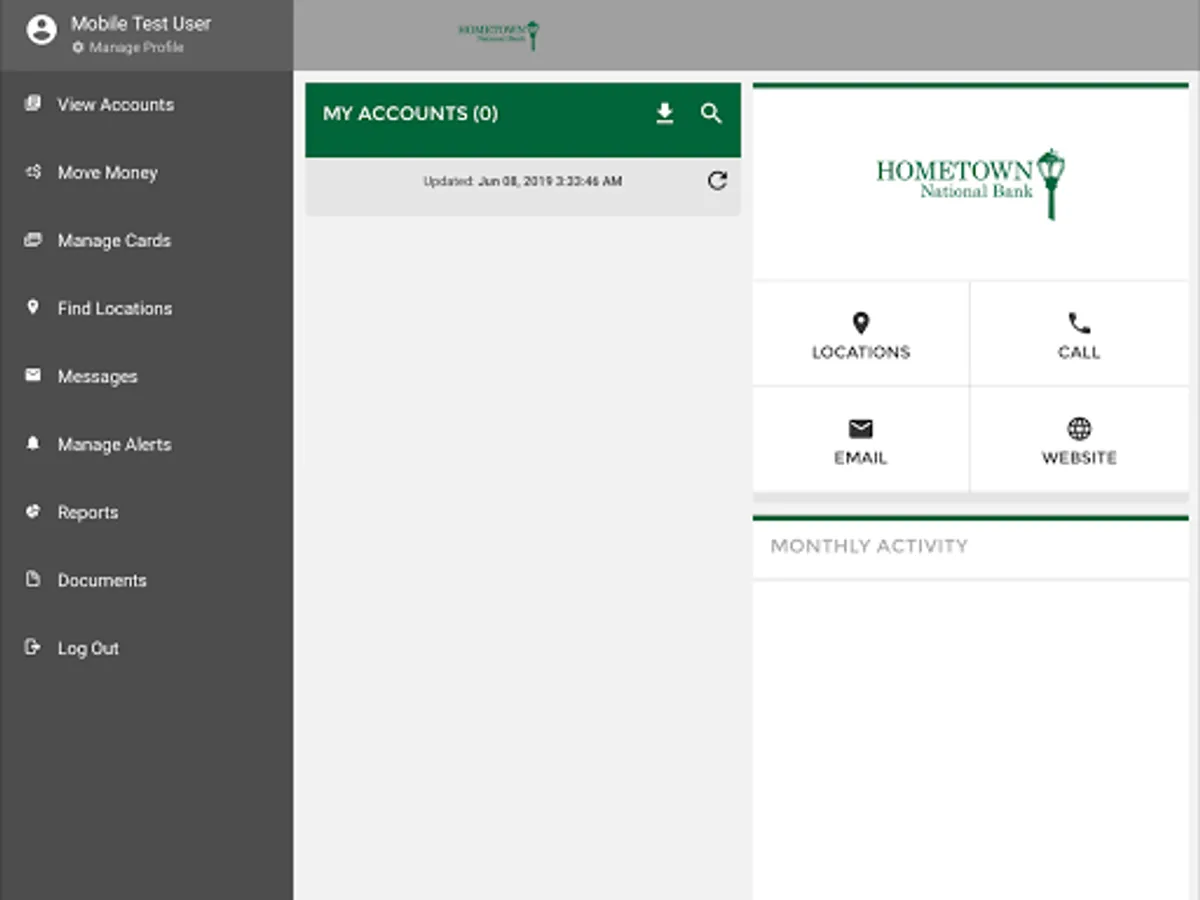Image resolution: width=1200 pixels, height=900 pixels.
Task: Click the Updated Jun 08, 2019 timestamp text
Action: [x=523, y=182]
